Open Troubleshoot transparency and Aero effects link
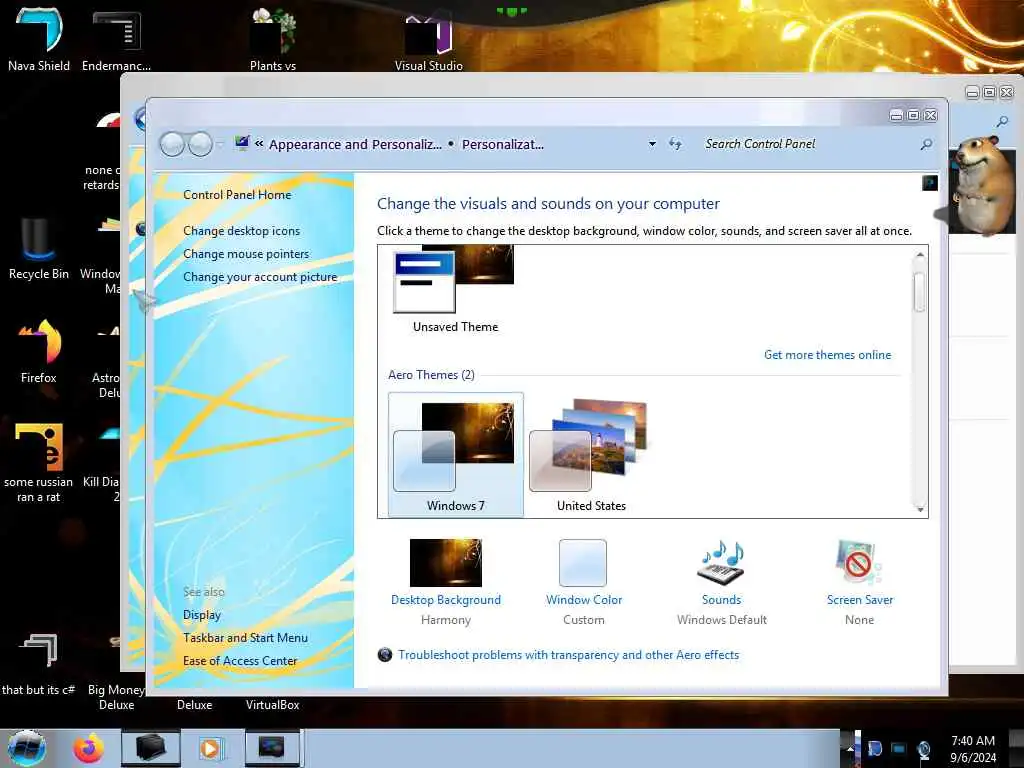This screenshot has height=768, width=1024. tap(568, 654)
